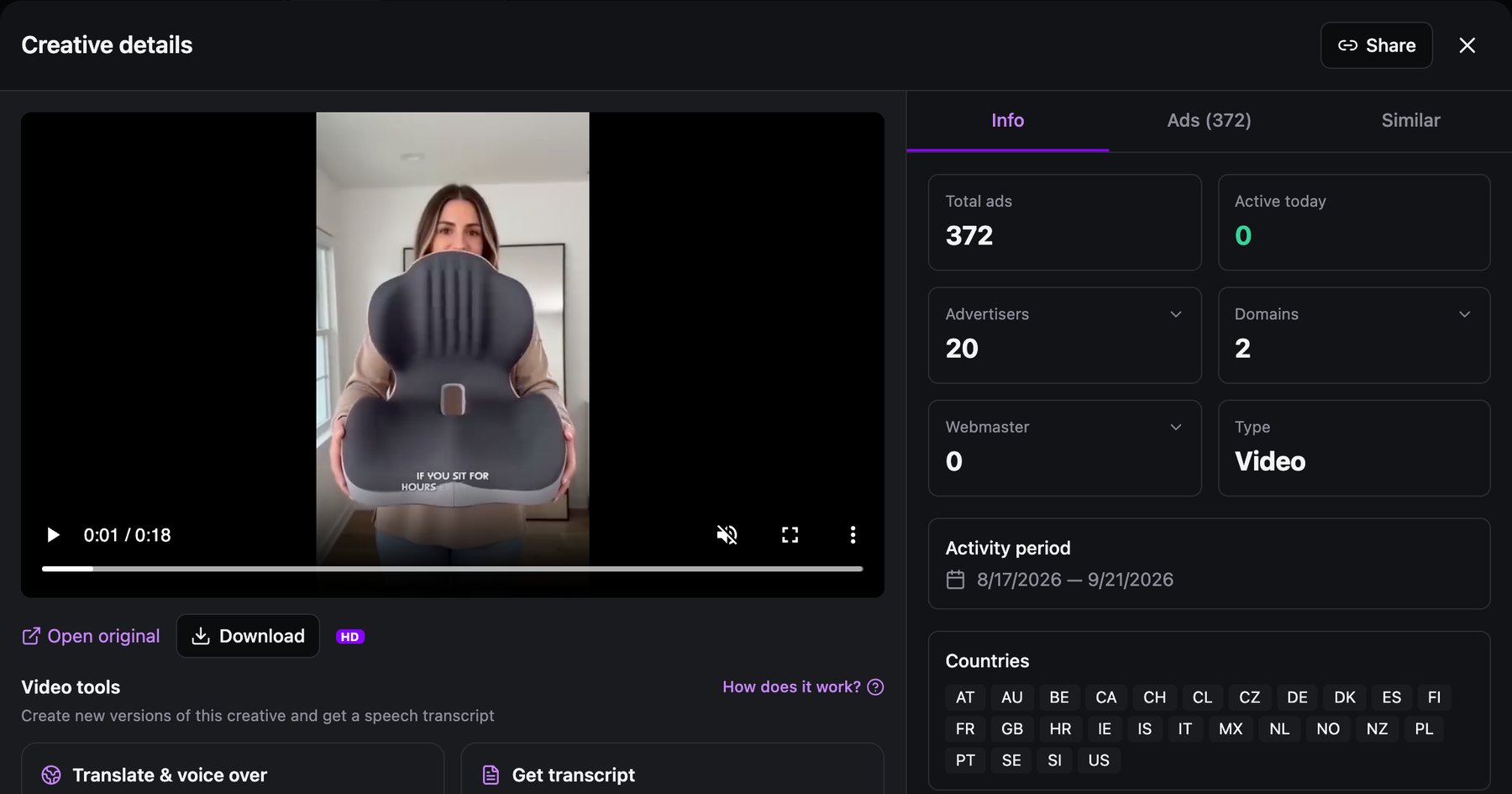
Task: Select the AU country tag
Action: [1012, 697]
